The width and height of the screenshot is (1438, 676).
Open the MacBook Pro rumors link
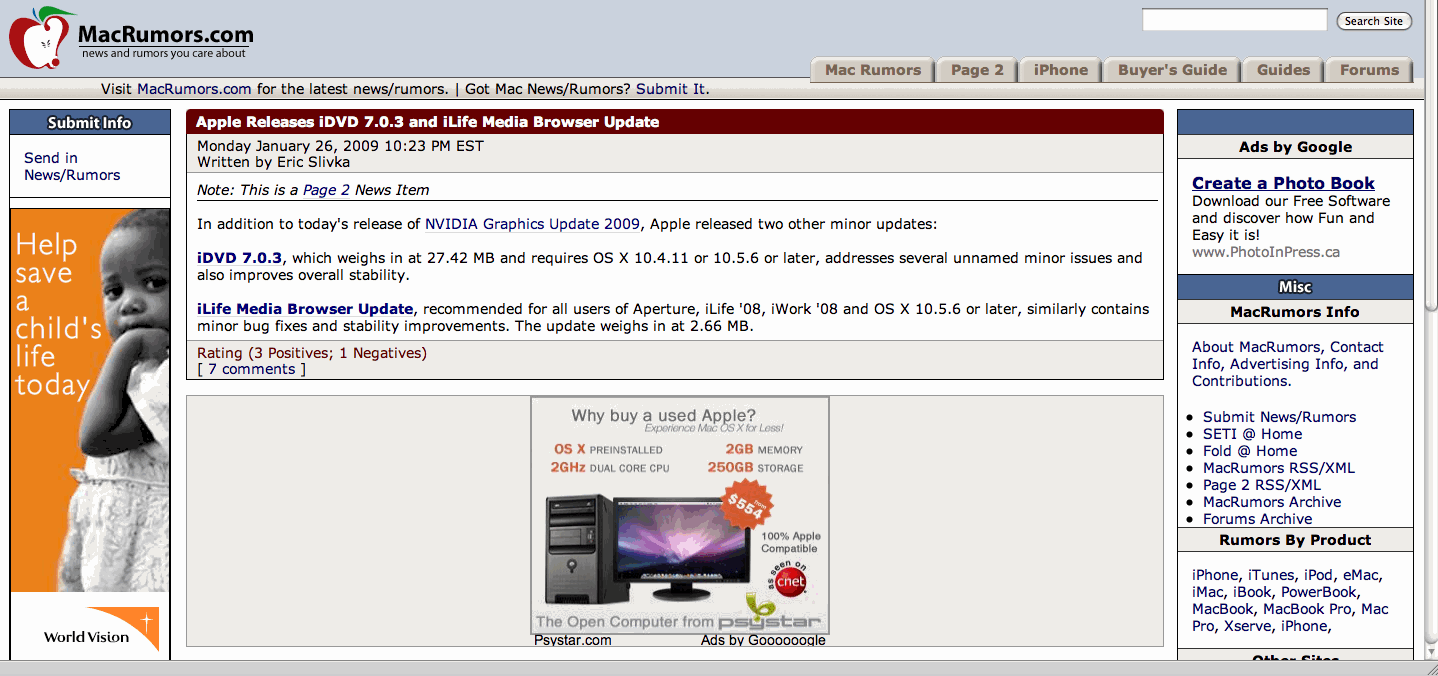[1307, 609]
